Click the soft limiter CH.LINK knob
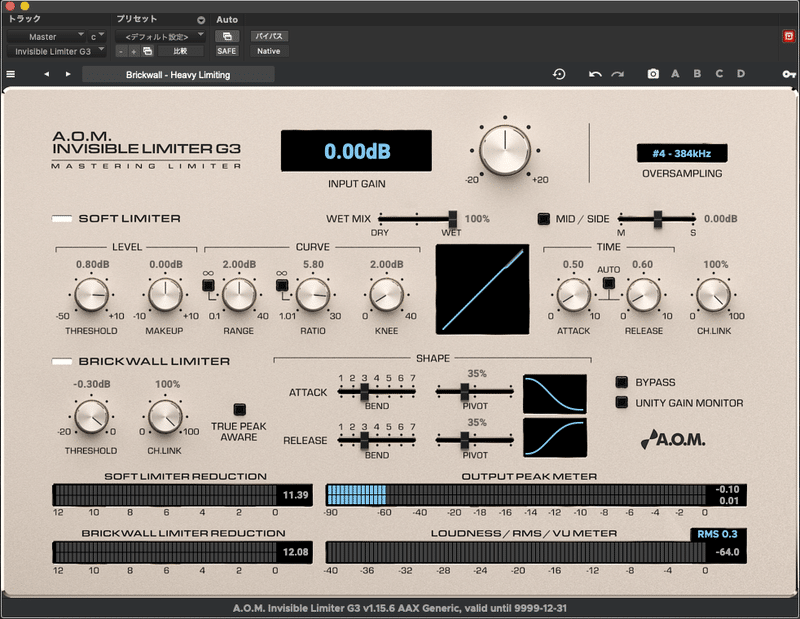800x619 pixels. coord(713,295)
